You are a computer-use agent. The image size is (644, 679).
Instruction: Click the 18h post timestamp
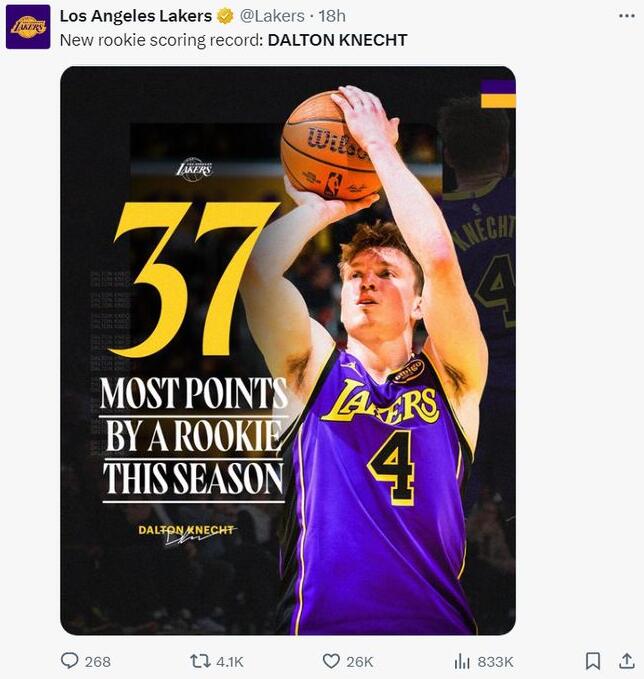coord(332,16)
